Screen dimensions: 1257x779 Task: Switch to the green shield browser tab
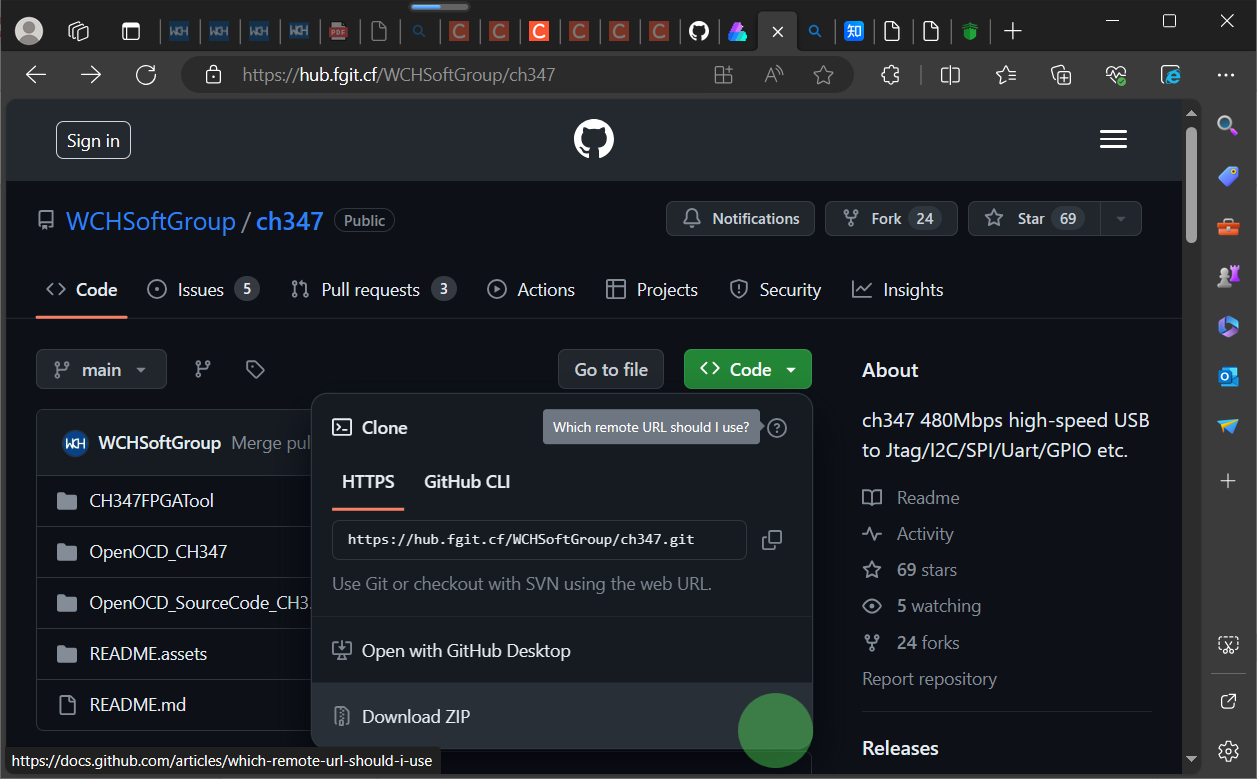(970, 31)
